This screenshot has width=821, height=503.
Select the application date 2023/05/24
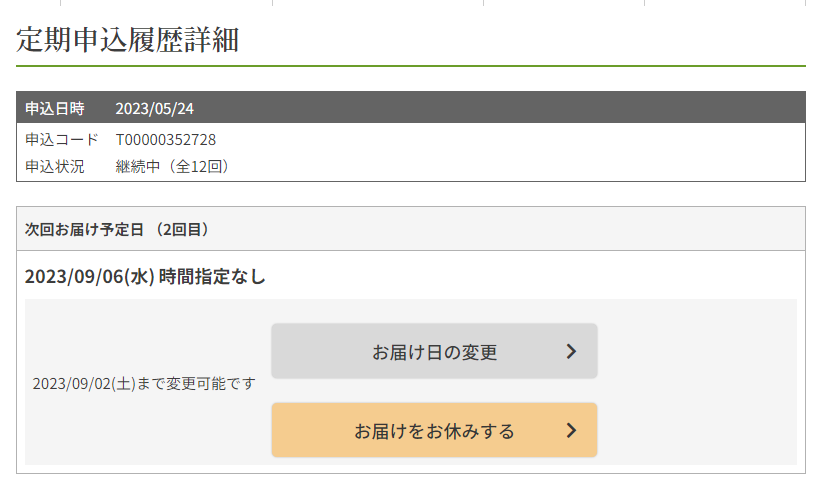click(x=154, y=108)
